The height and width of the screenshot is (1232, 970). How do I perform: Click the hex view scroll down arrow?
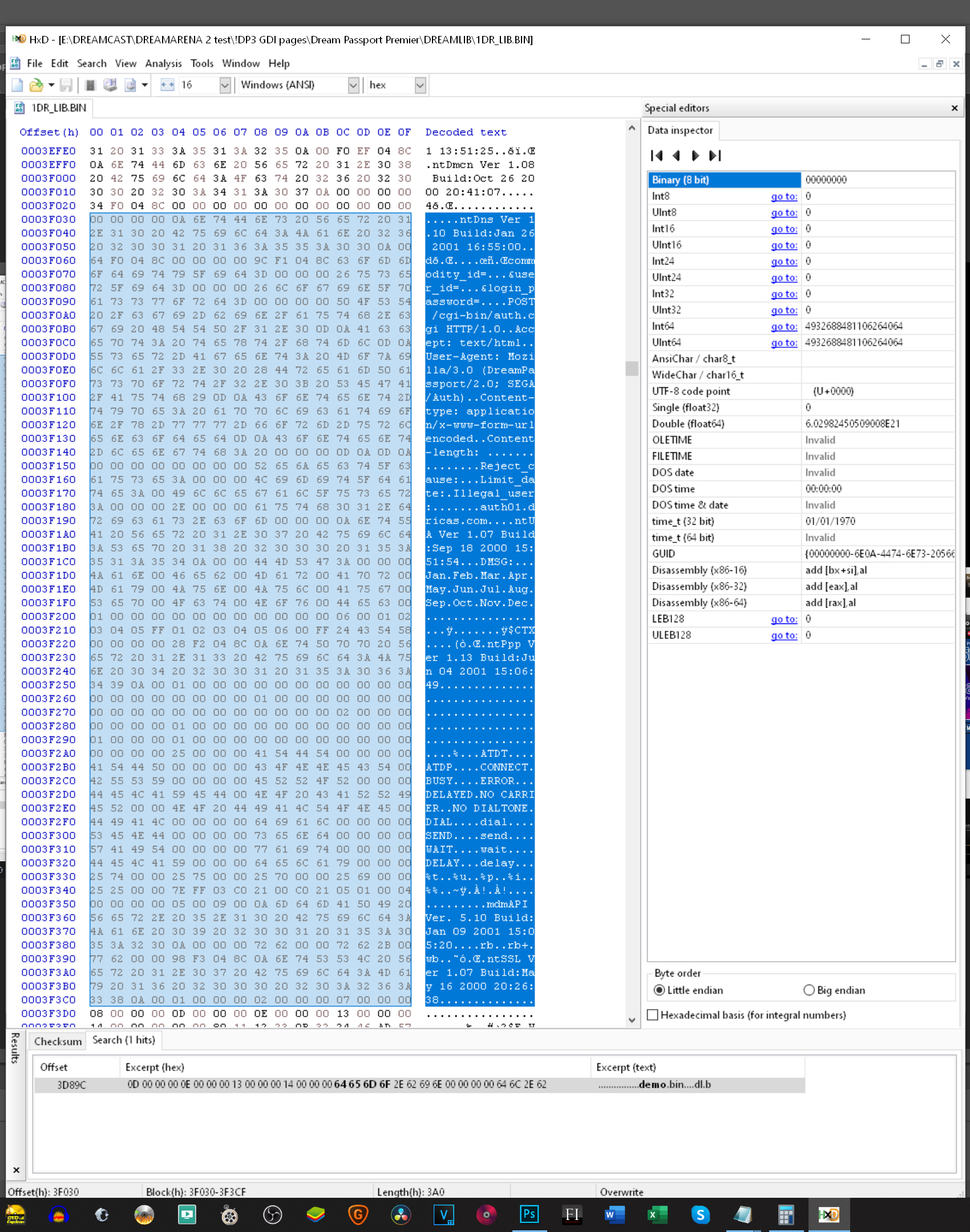632,1020
